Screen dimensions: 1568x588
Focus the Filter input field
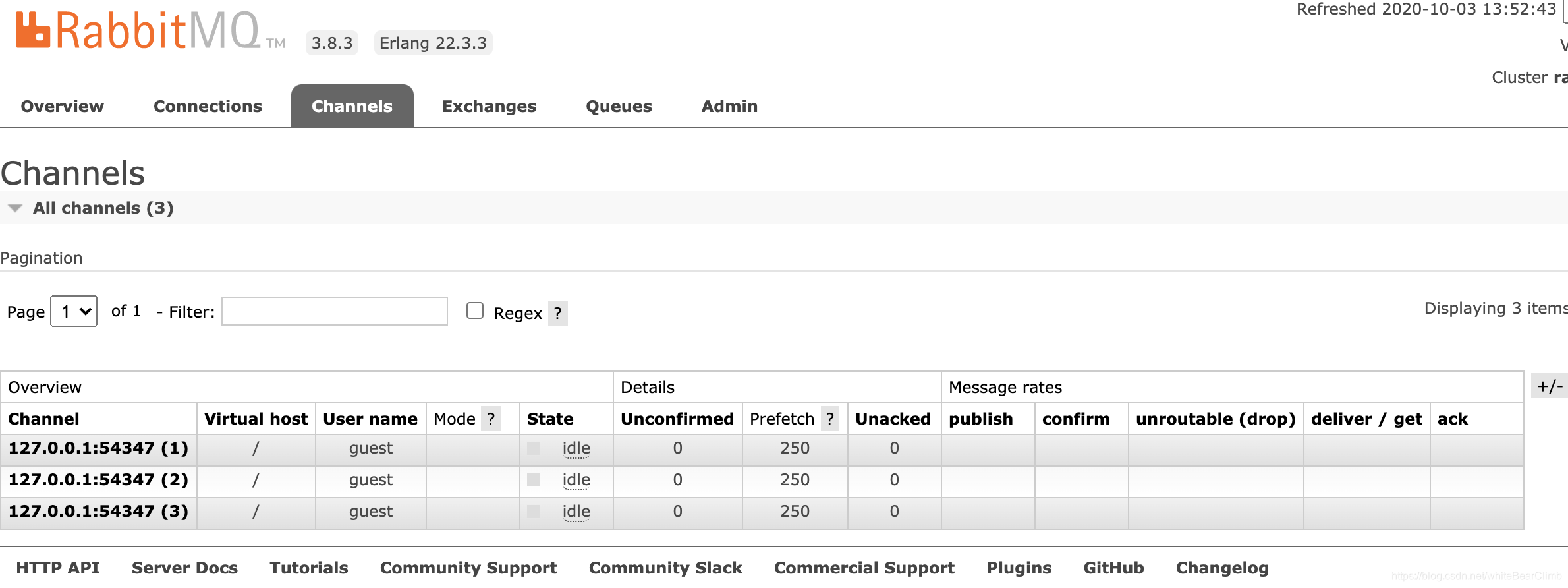point(335,311)
